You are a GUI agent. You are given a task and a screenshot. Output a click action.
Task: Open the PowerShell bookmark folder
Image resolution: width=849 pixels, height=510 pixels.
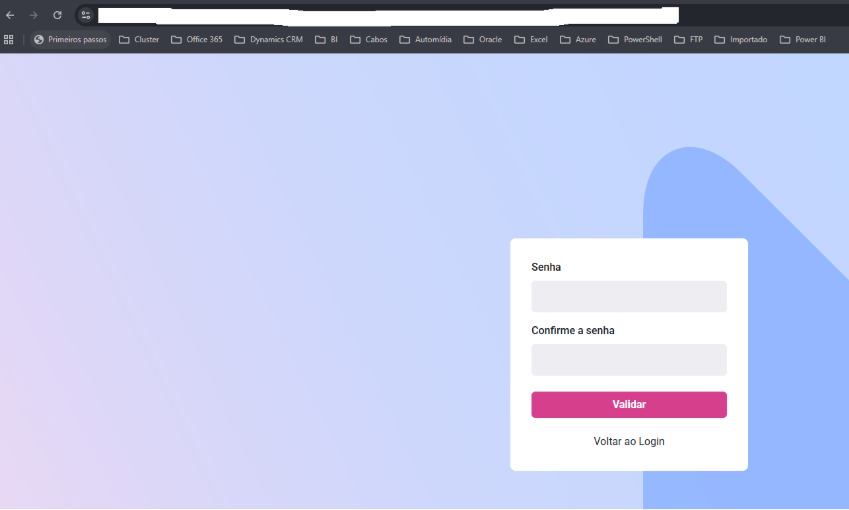click(635, 40)
